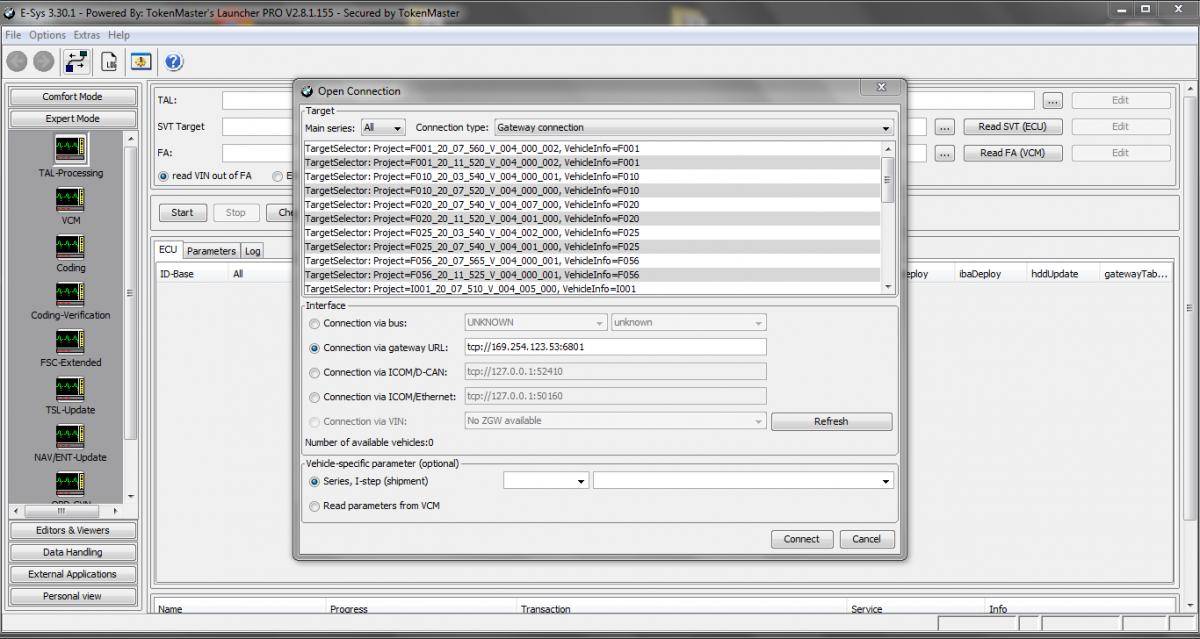Click the target list vertical scrollbar
1200x639 pixels.
[x=888, y=218]
